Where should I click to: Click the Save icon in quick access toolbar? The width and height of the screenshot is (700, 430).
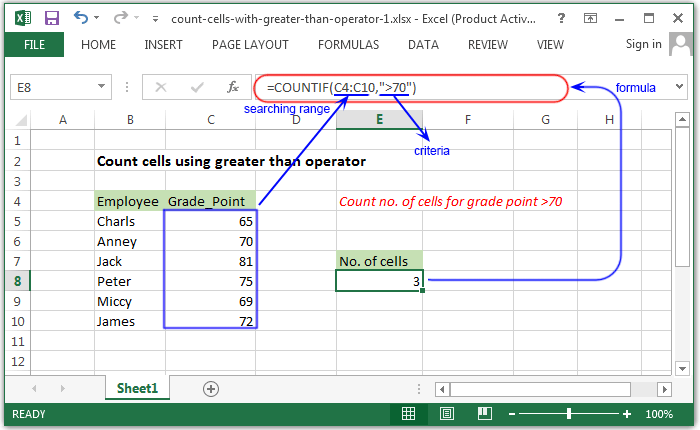click(52, 18)
